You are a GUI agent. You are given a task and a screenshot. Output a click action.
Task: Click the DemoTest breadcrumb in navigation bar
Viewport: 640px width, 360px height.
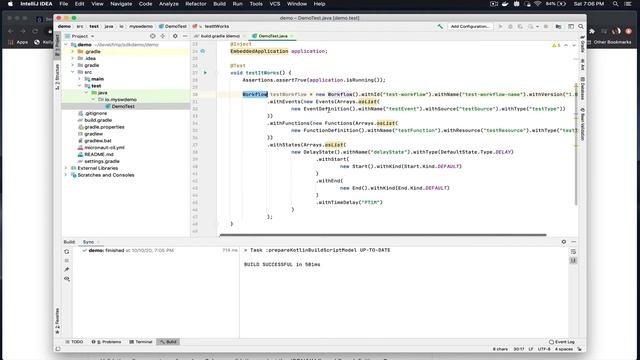(x=173, y=26)
